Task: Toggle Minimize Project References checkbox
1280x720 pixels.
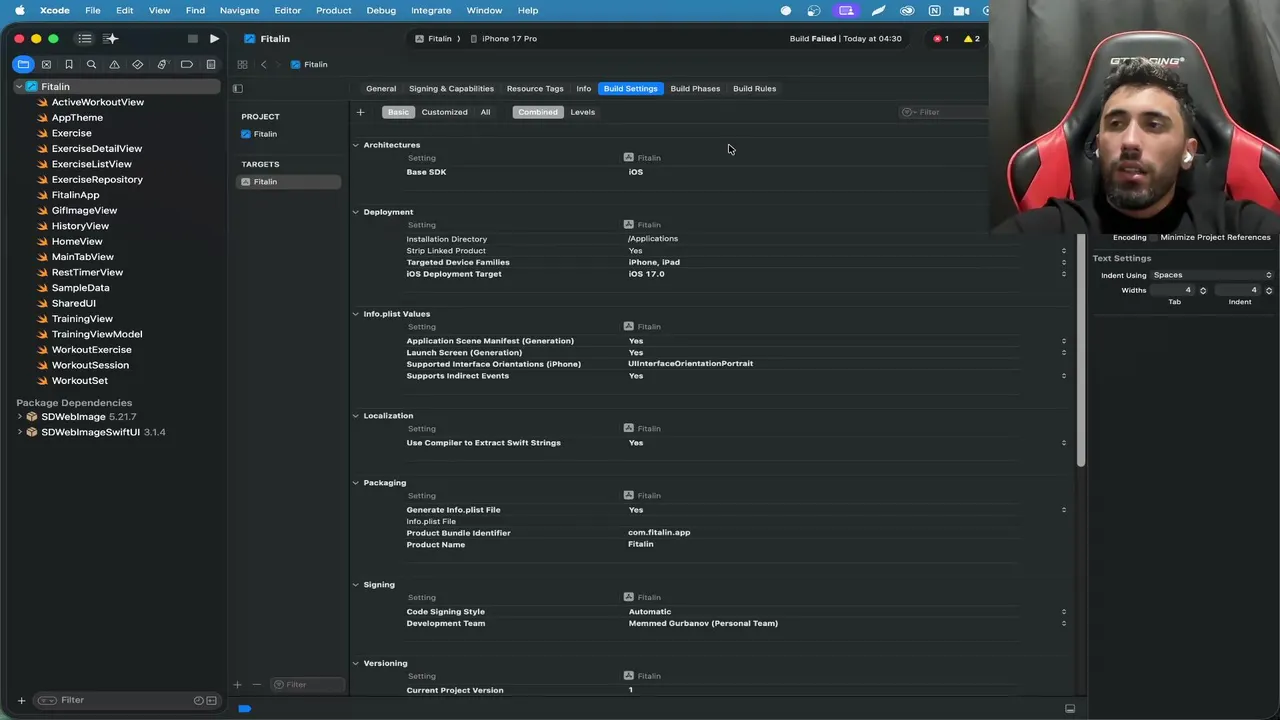Action: point(1153,237)
